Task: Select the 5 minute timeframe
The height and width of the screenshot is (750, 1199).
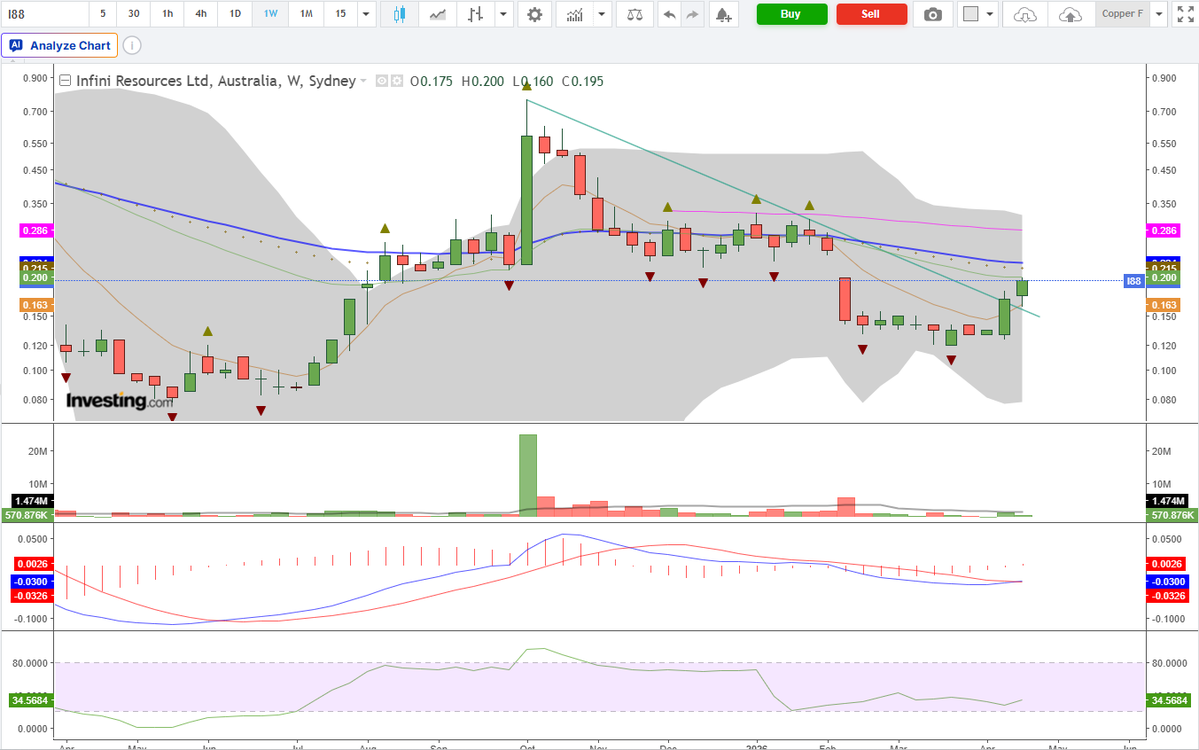Action: (103, 14)
